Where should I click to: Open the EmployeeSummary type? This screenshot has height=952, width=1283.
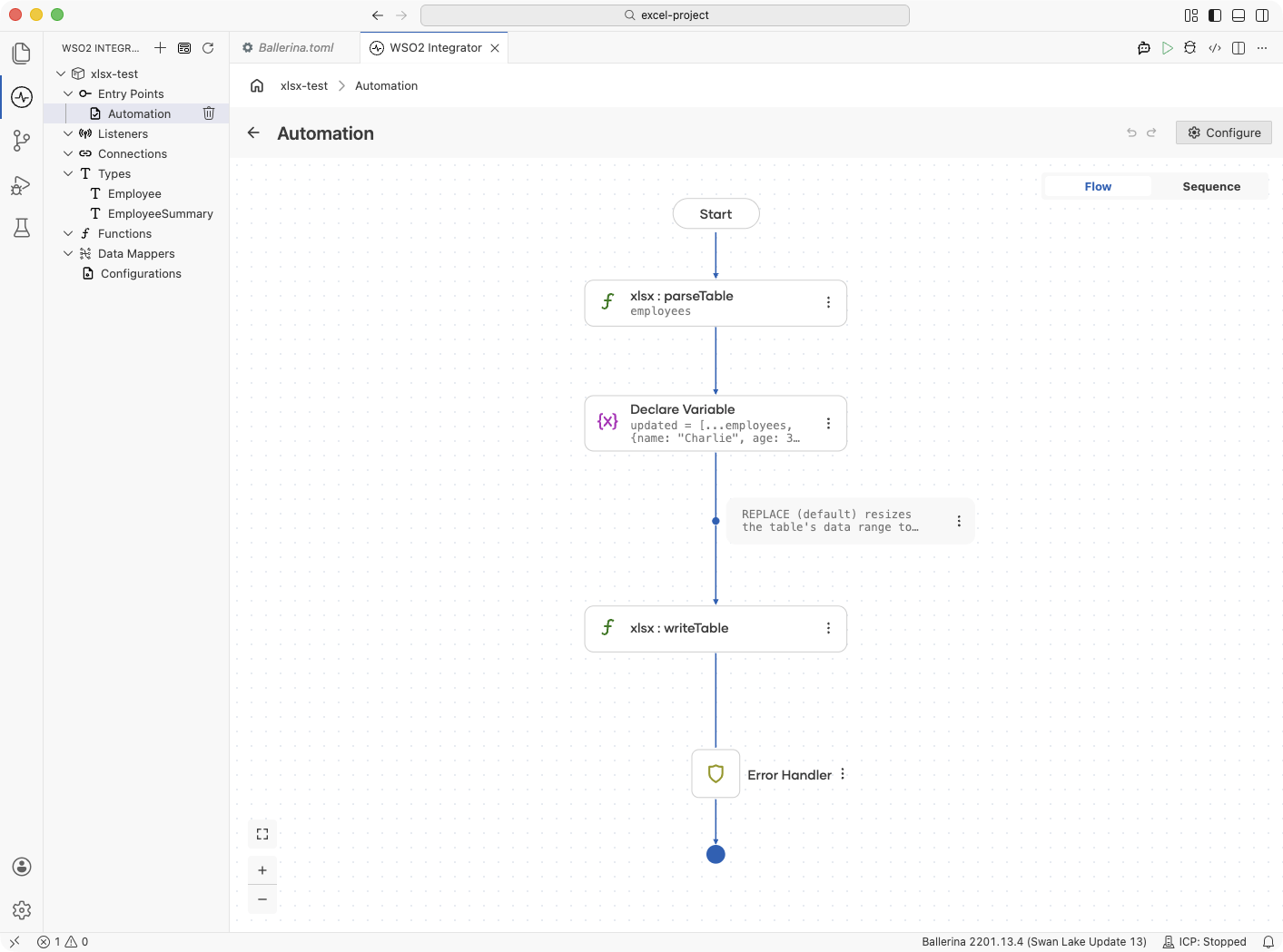(x=160, y=213)
